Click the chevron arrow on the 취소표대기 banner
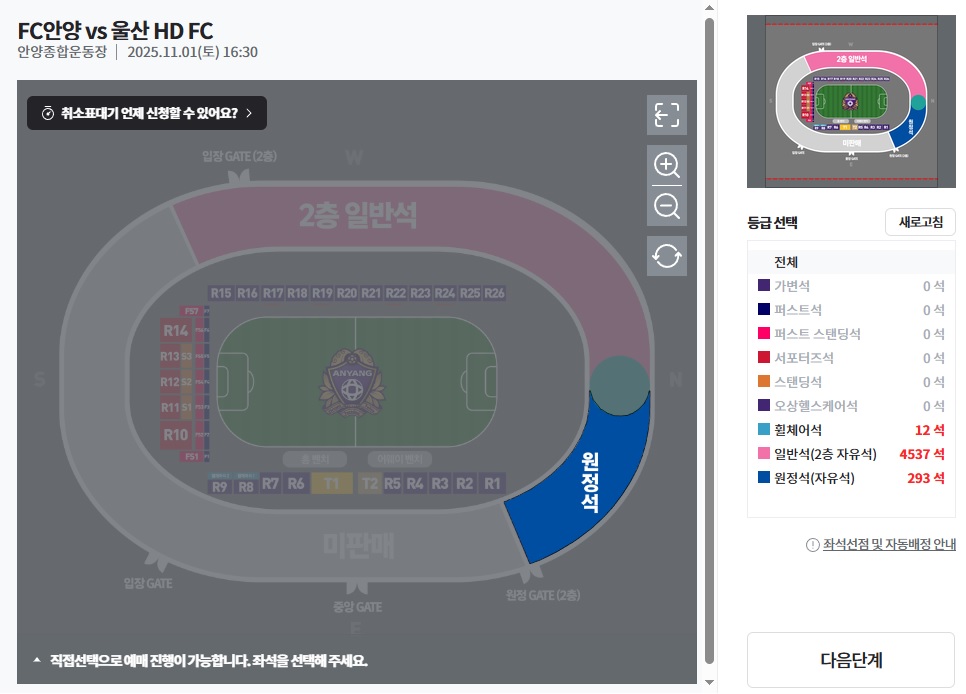This screenshot has height=694, width=966. point(252,113)
